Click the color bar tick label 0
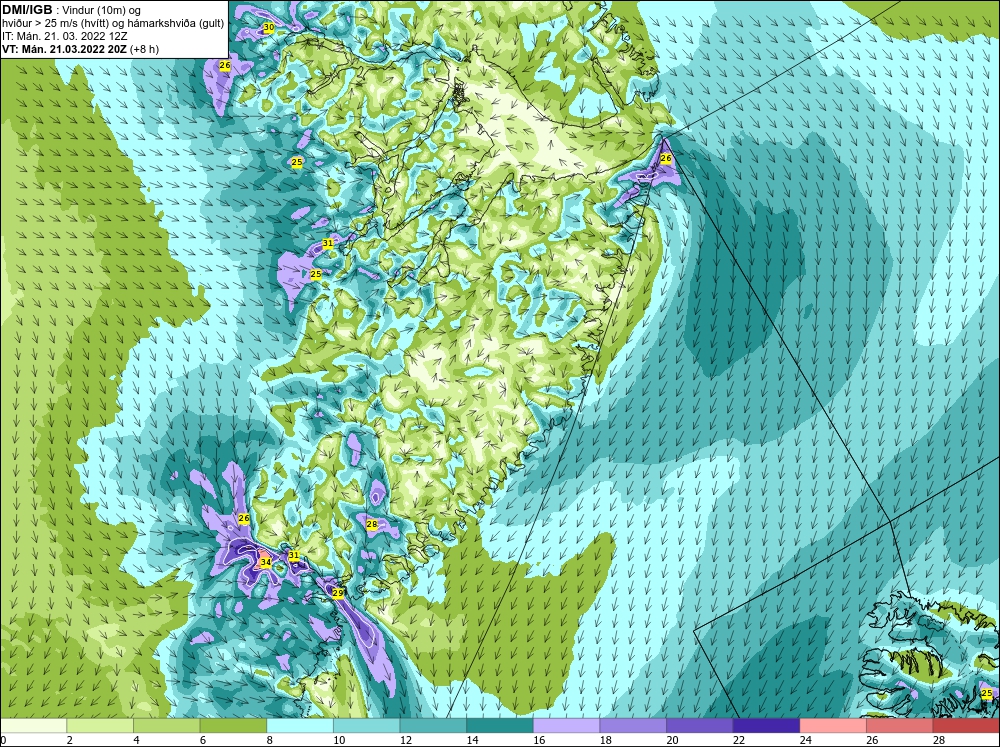1000x747 pixels. [3, 740]
